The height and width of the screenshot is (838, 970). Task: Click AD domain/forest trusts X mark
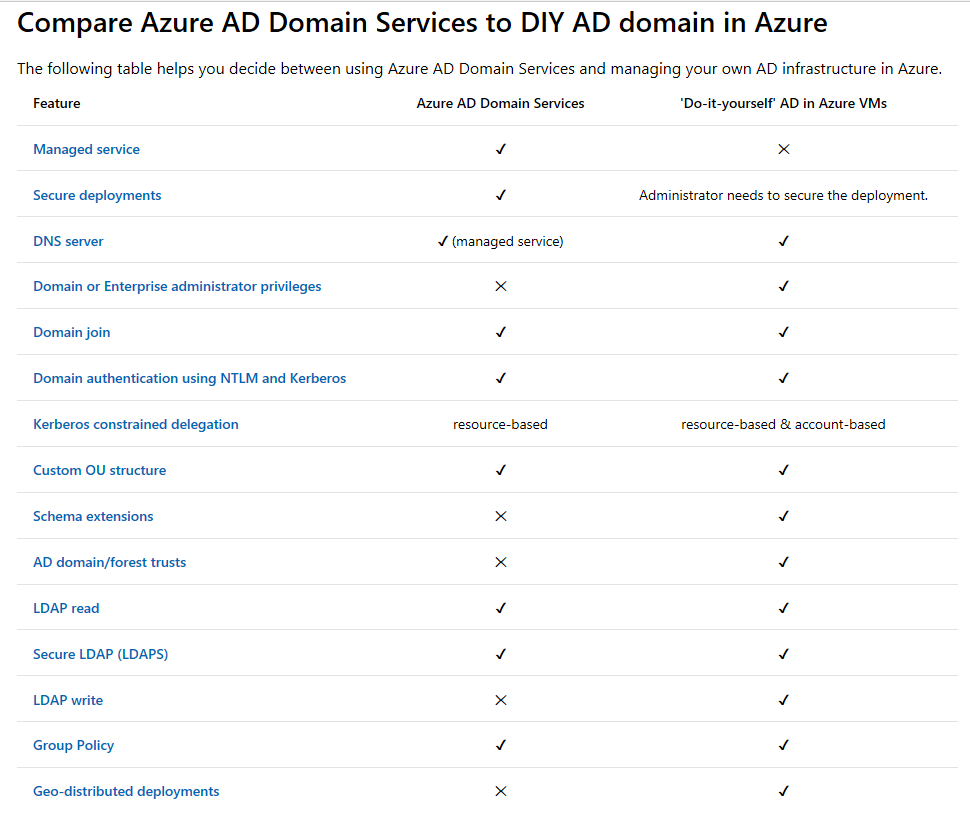coord(501,562)
